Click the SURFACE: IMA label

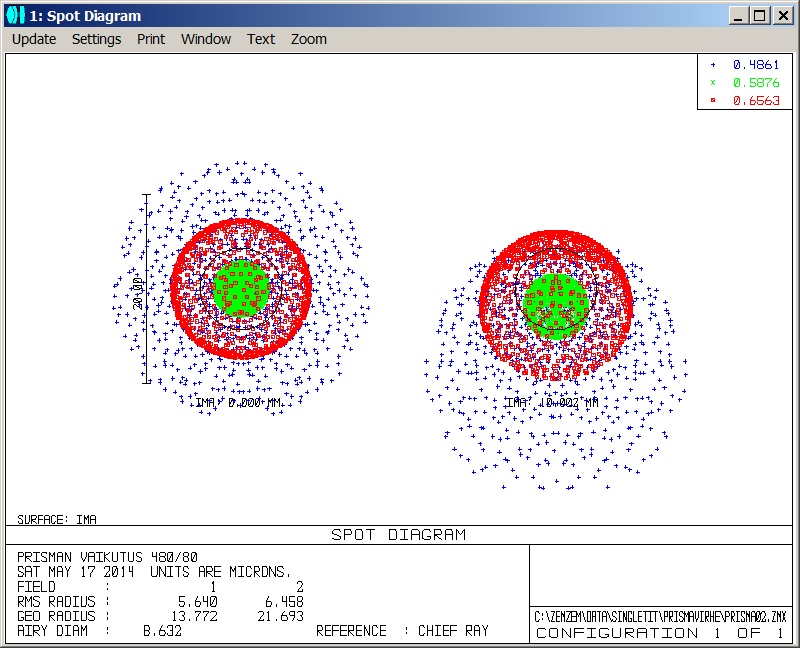pos(57,520)
